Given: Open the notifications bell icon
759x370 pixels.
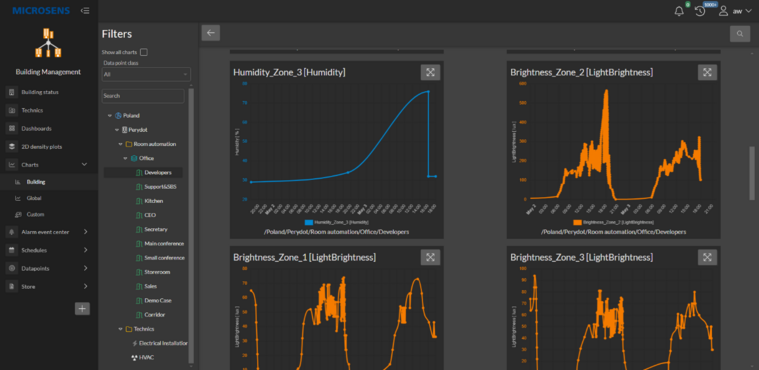Looking at the screenshot, I should click(679, 11).
